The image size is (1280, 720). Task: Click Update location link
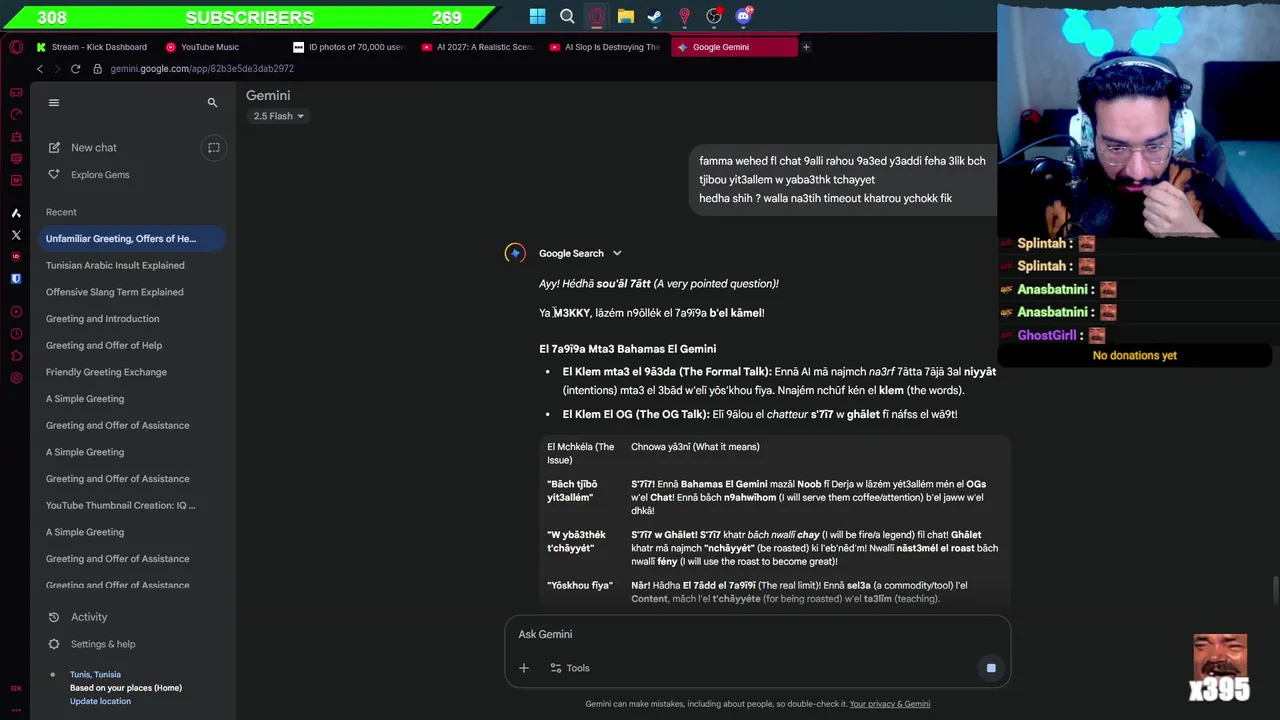[100, 701]
